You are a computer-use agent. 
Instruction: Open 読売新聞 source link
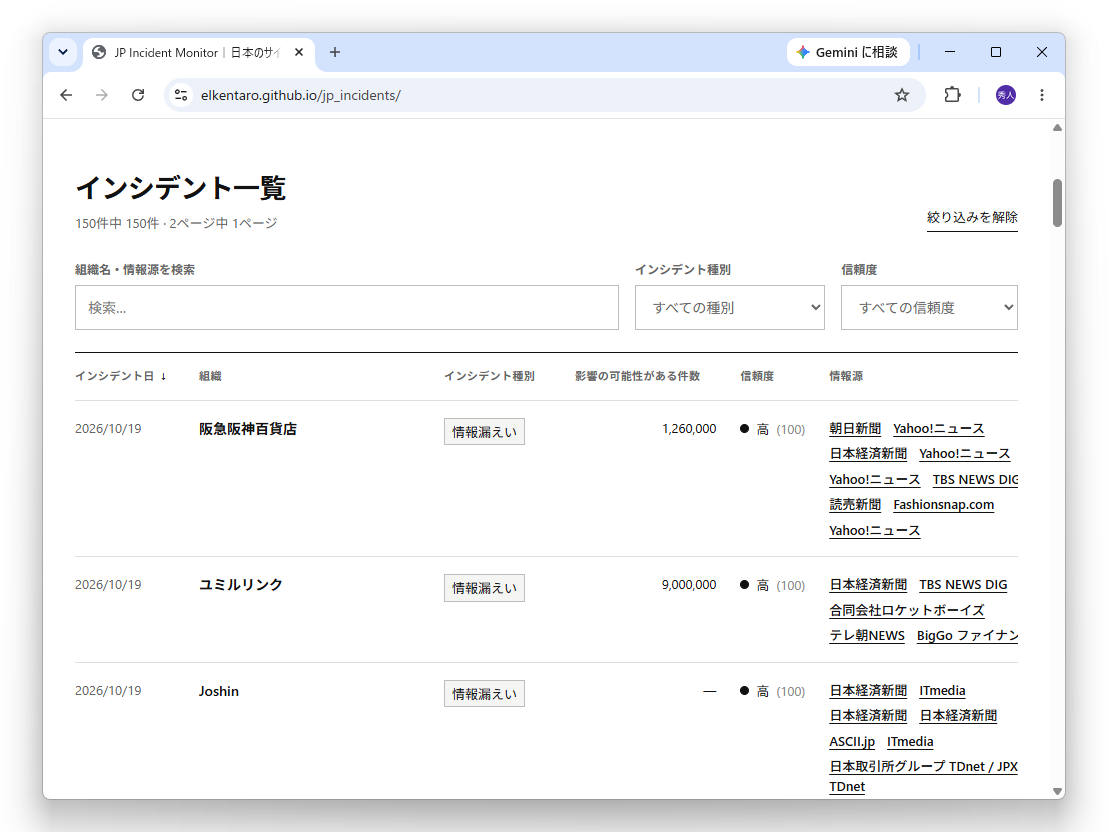[855, 504]
